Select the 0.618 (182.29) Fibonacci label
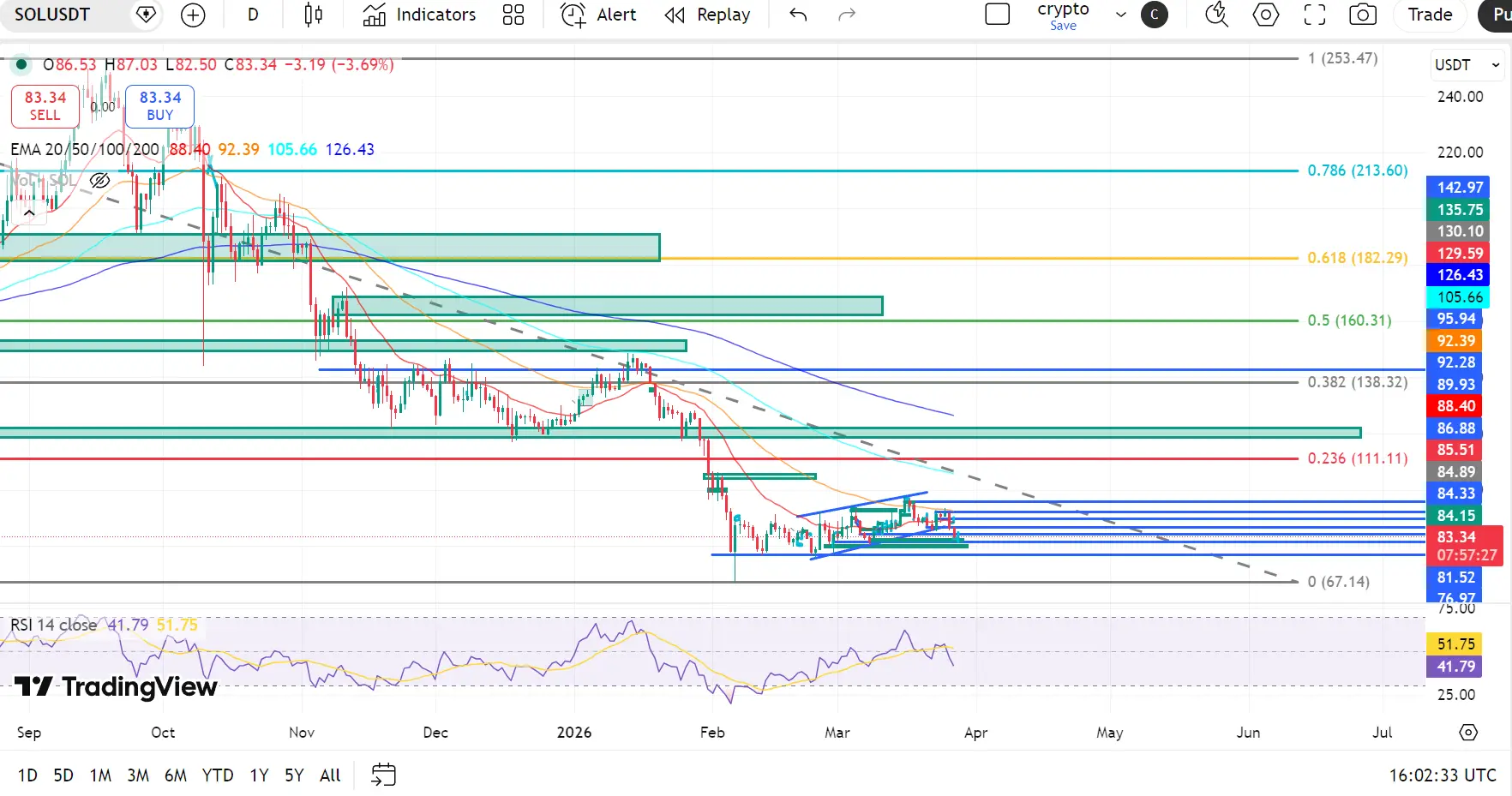Image resolution: width=1512 pixels, height=796 pixels. 1358,258
